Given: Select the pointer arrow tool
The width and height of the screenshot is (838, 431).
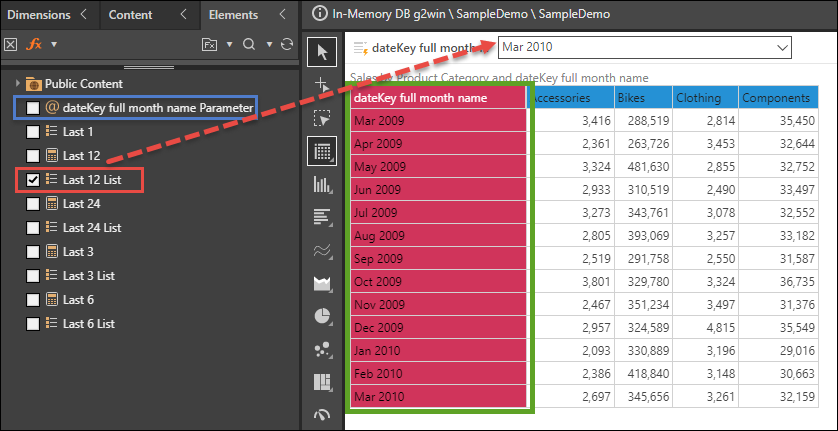Looking at the screenshot, I should click(x=321, y=50).
